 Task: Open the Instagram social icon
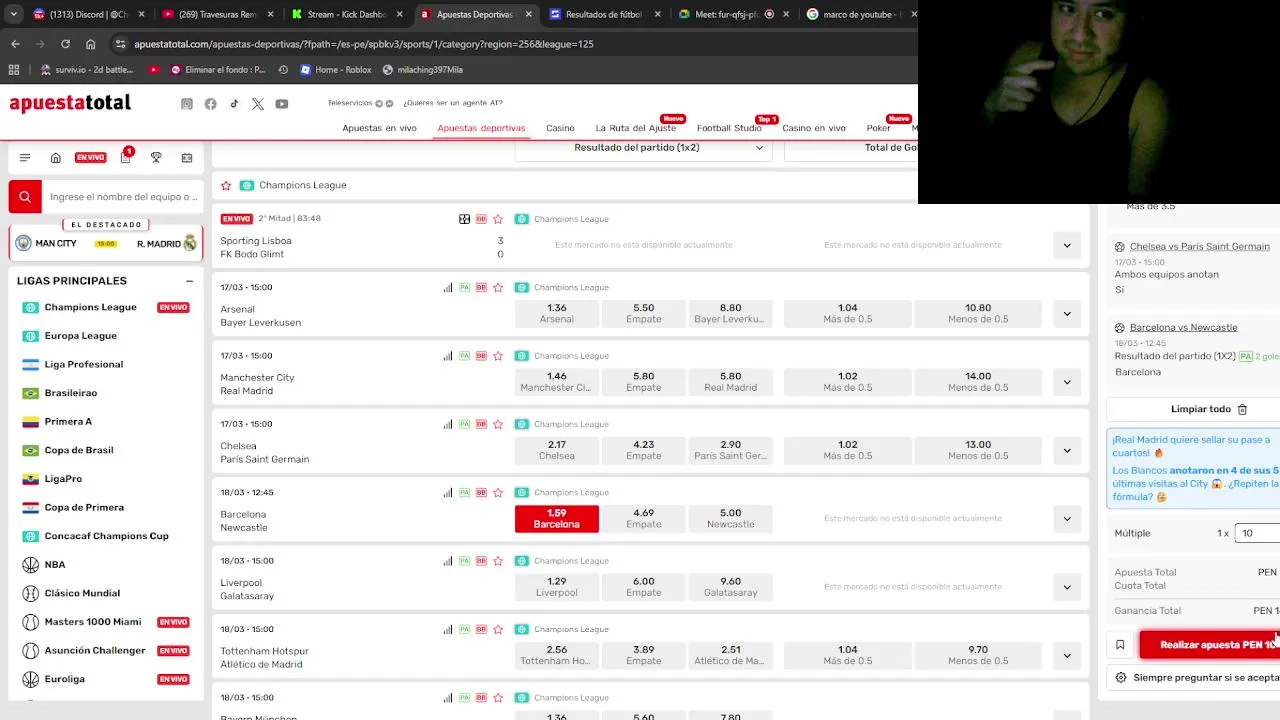coord(187,104)
